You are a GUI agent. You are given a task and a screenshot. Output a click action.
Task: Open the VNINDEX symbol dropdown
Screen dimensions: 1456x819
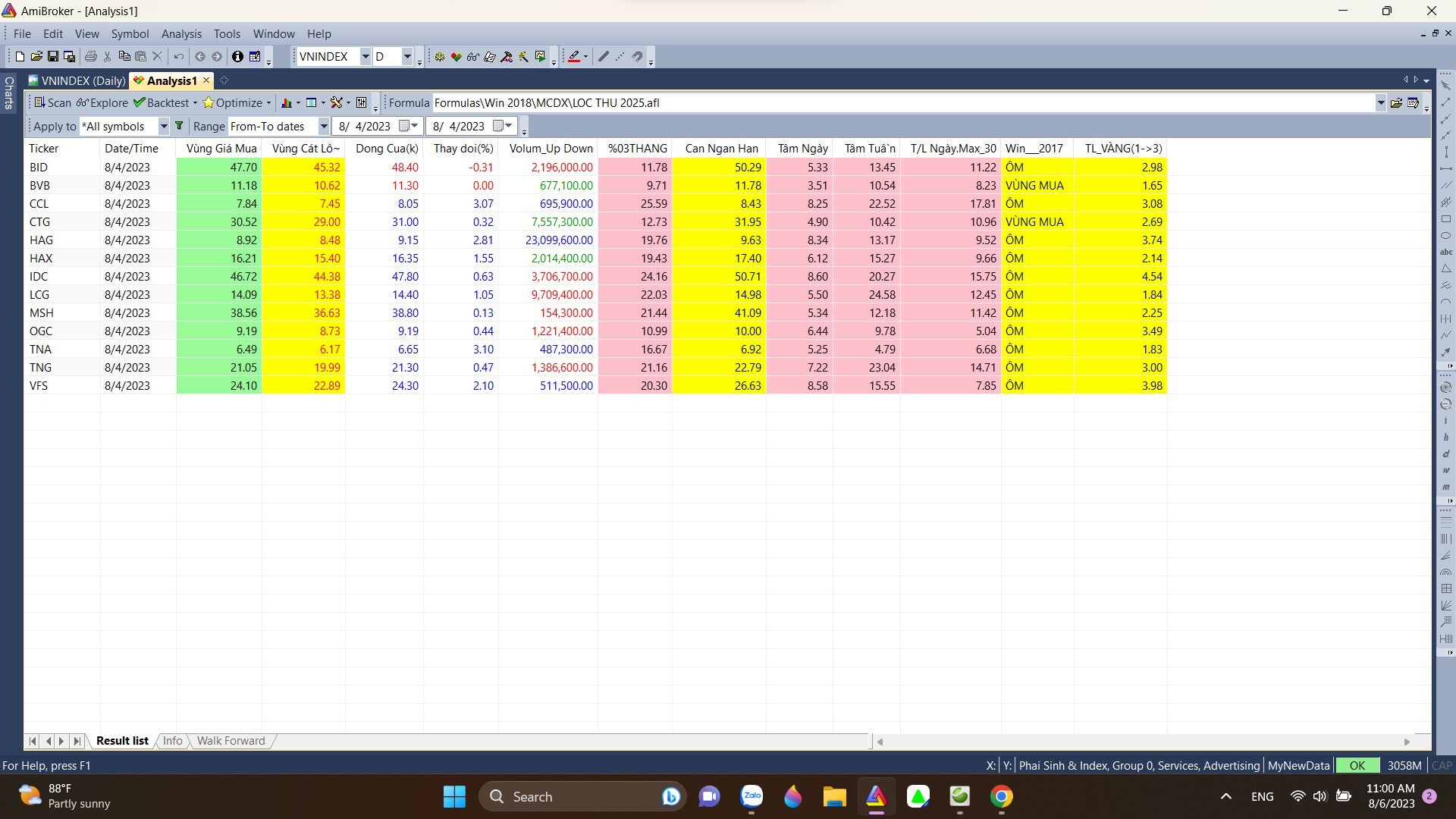365,56
